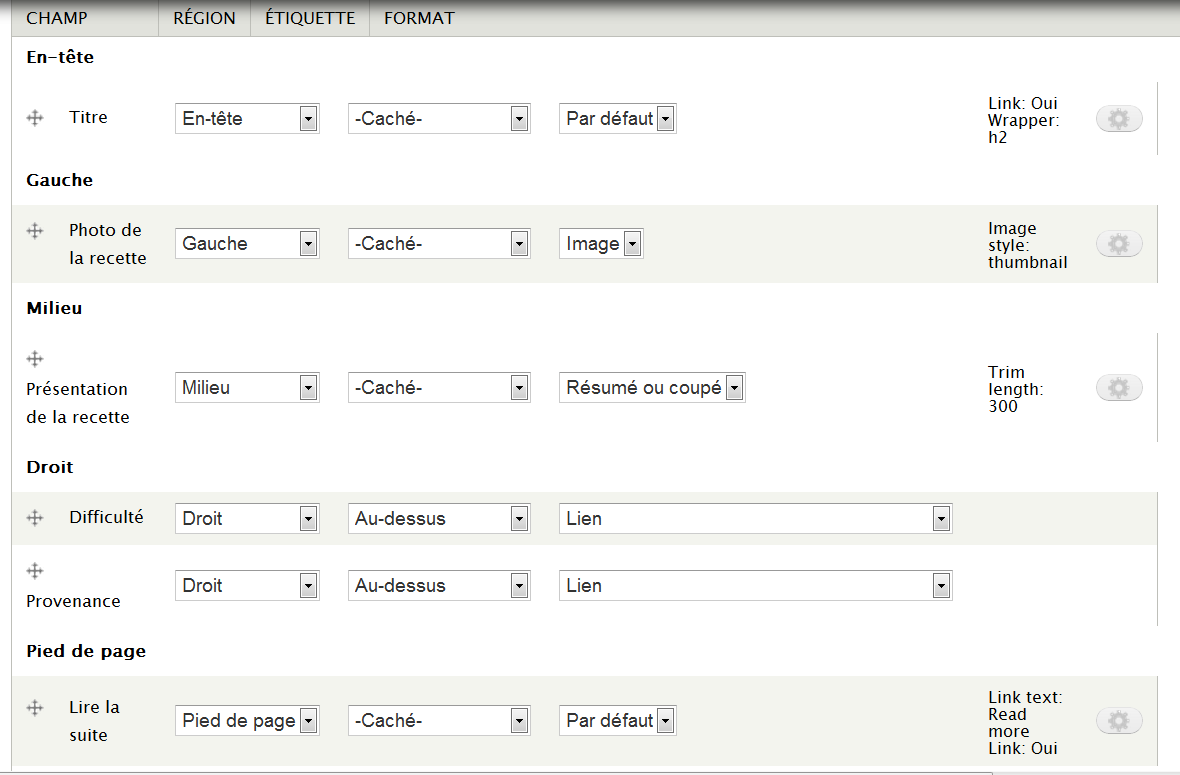Open the Titre region dropdown showing En-tête
1180x775 pixels.
click(247, 119)
